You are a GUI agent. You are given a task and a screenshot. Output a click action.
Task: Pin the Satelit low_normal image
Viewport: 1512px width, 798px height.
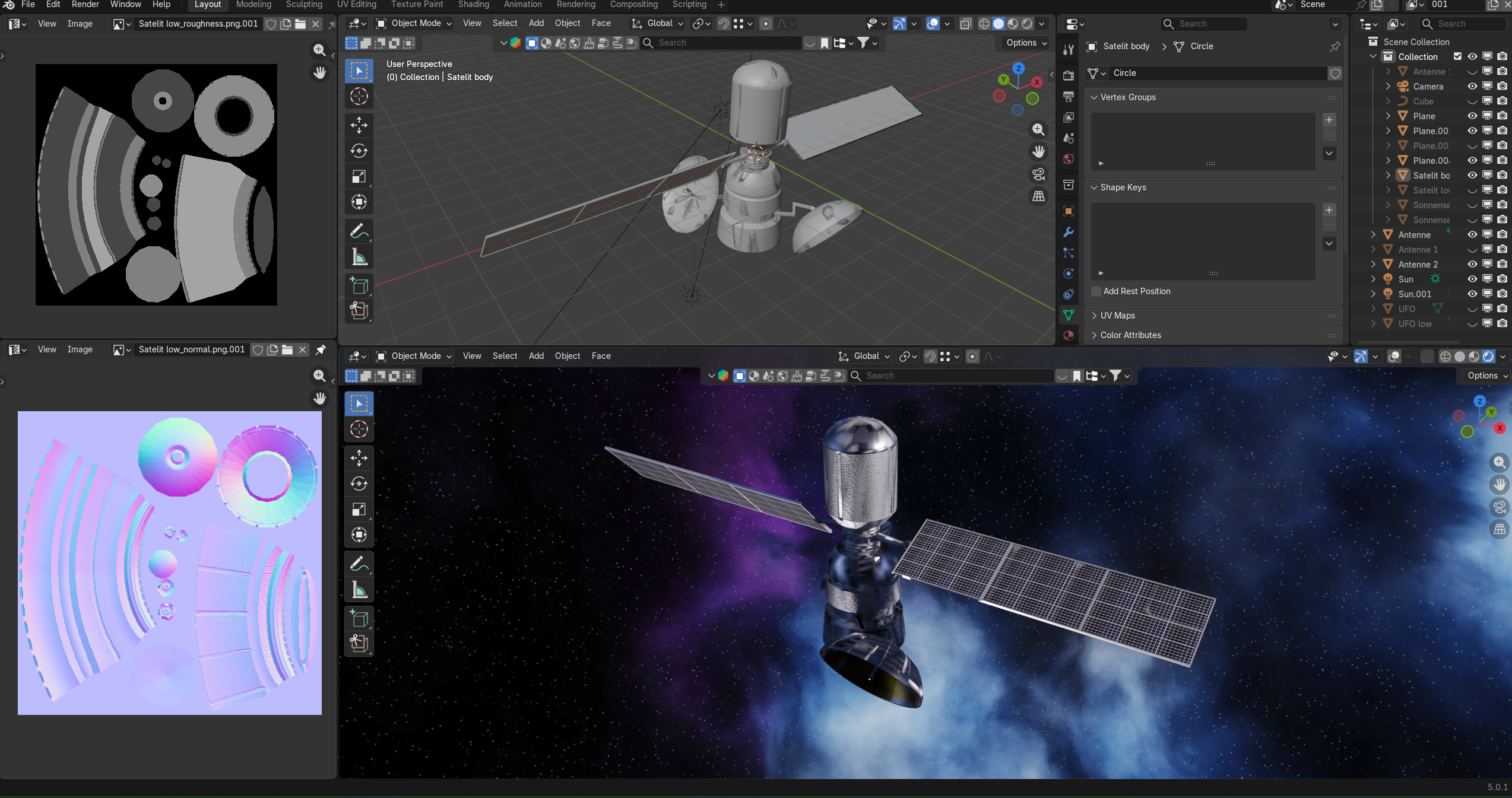click(x=321, y=349)
